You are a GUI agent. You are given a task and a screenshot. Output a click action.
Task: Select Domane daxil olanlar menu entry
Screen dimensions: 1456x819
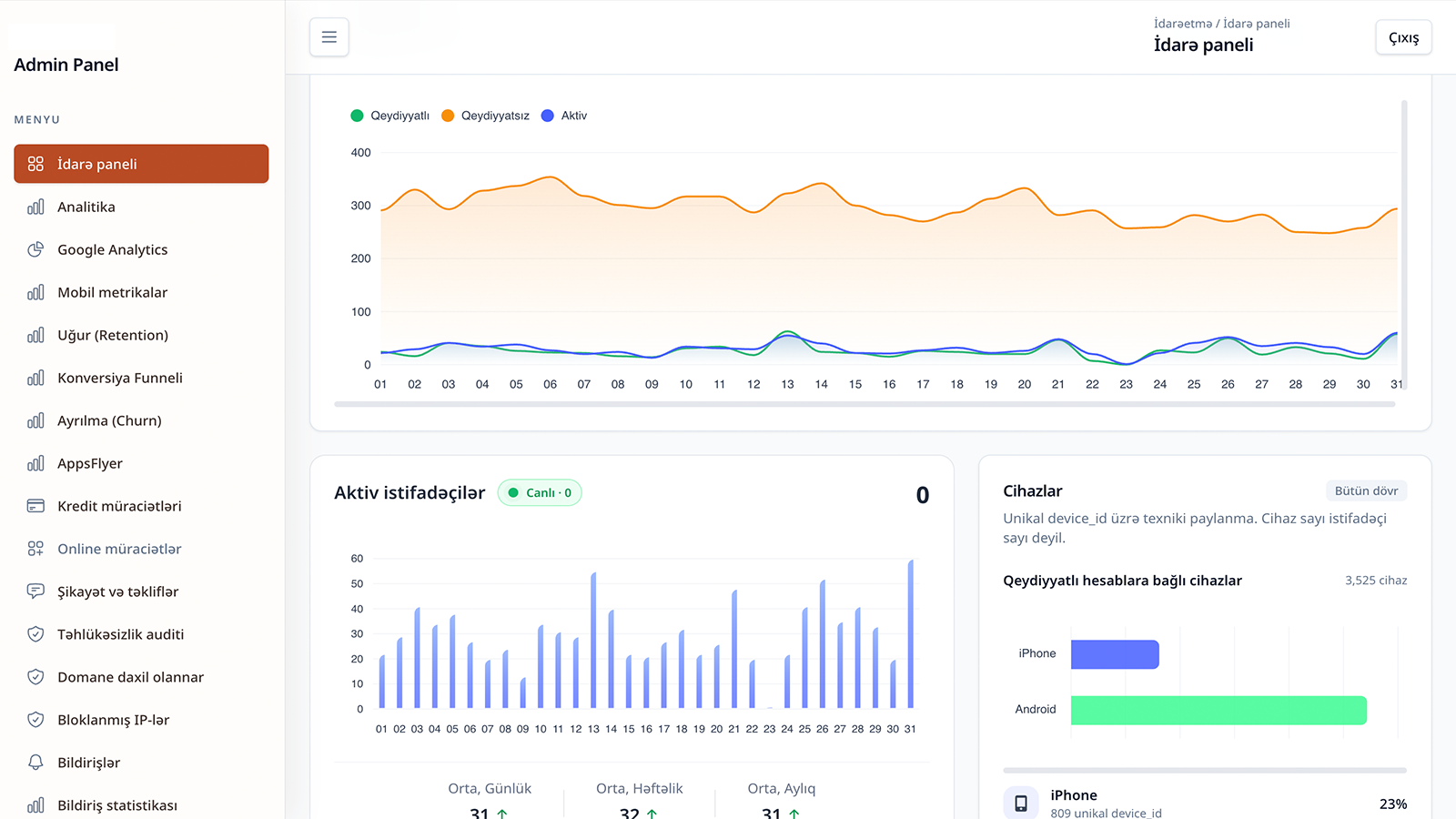click(141, 677)
